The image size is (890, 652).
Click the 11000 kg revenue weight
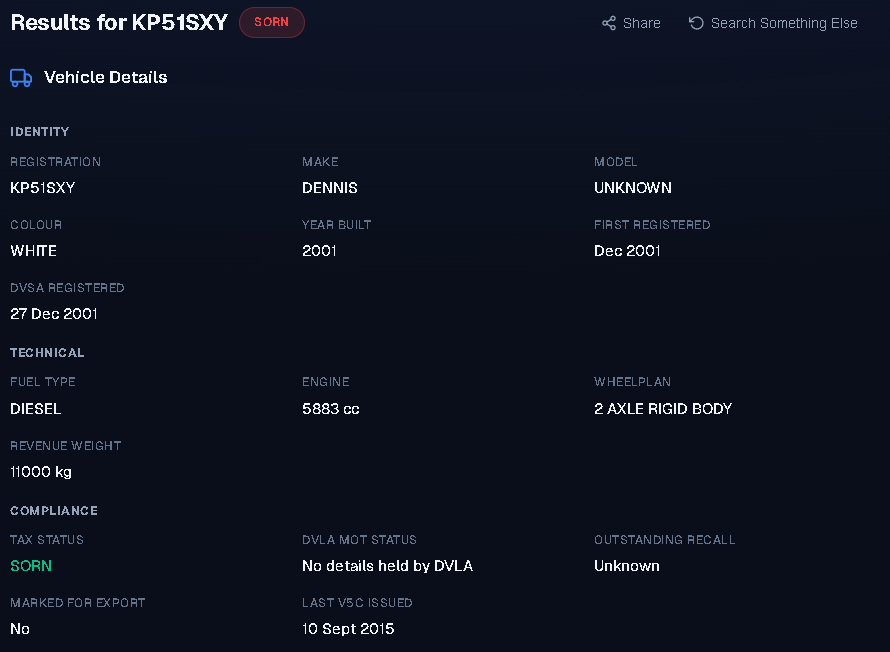pos(41,472)
